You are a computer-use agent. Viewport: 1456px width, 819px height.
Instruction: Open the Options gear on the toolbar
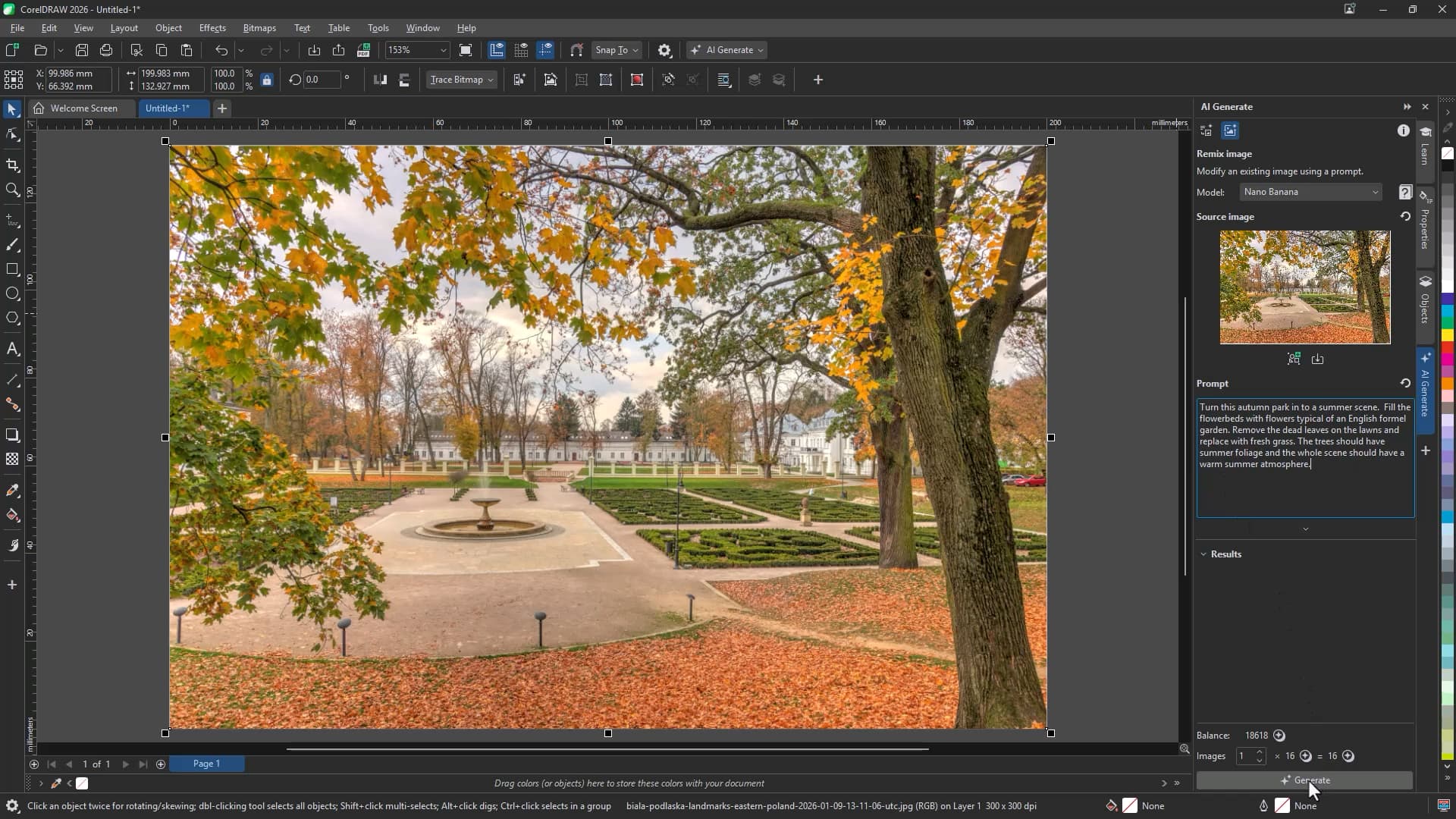(x=665, y=50)
